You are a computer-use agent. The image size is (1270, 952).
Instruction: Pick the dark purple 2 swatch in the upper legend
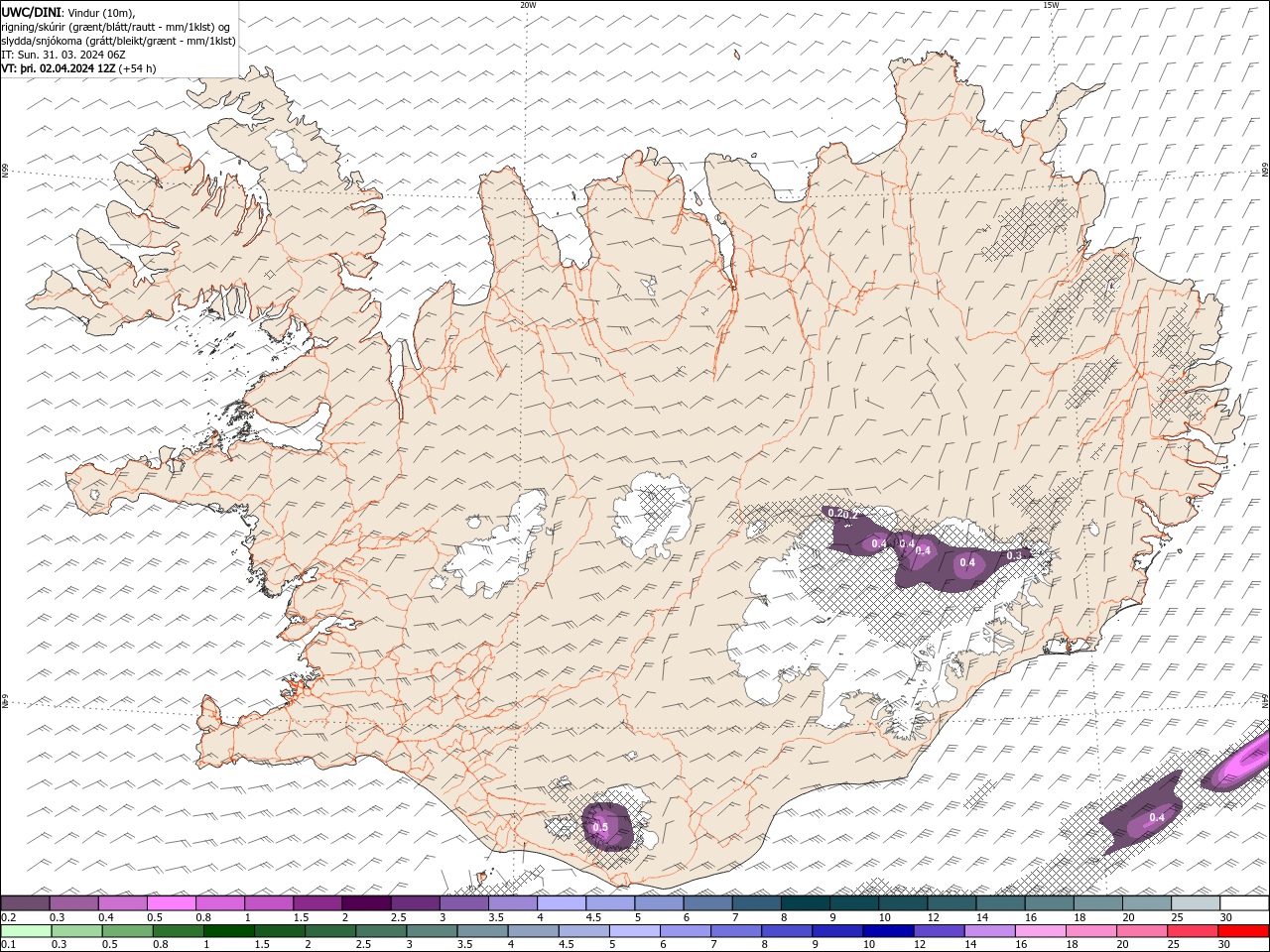point(365,902)
